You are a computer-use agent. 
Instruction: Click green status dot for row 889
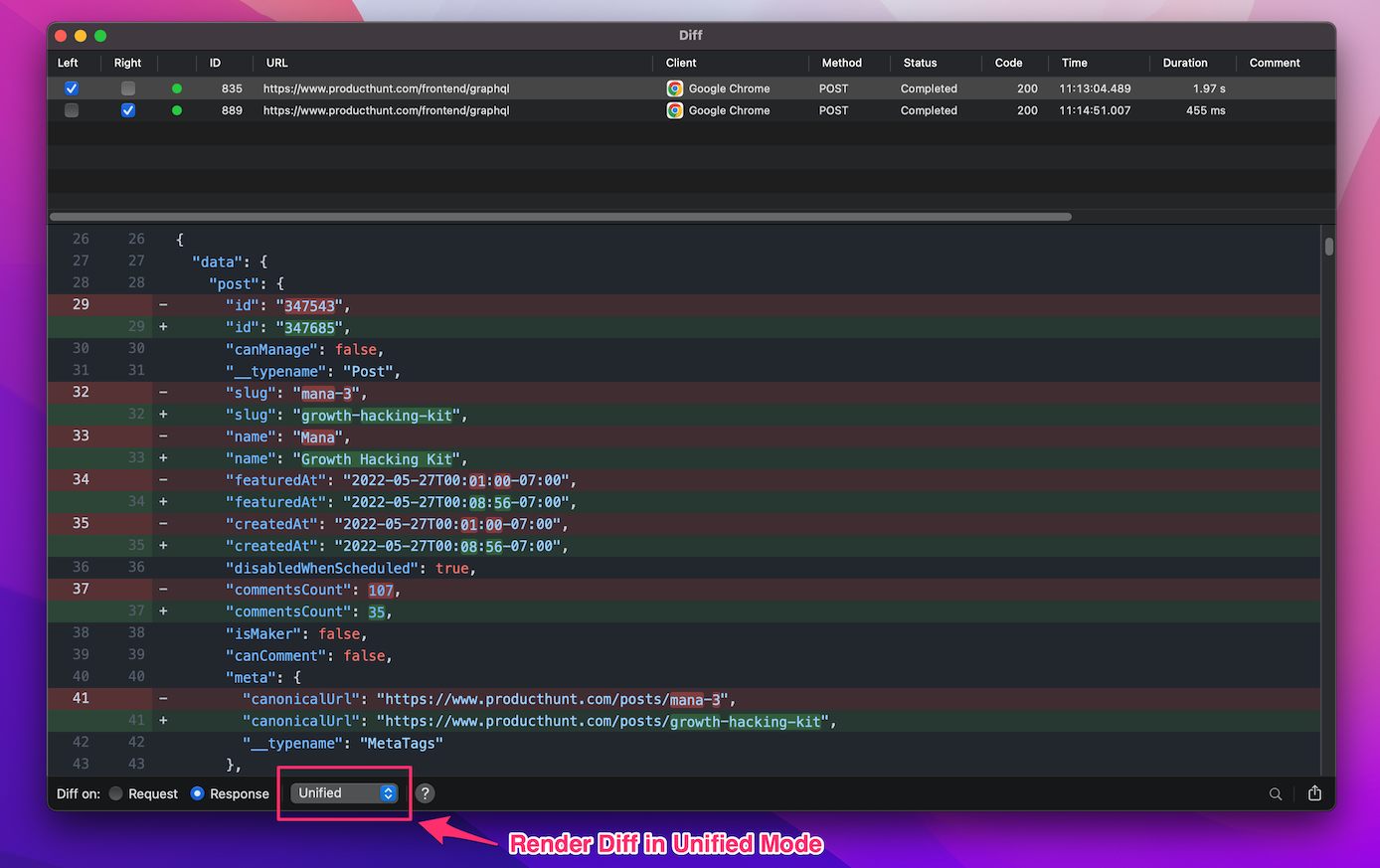(x=177, y=110)
